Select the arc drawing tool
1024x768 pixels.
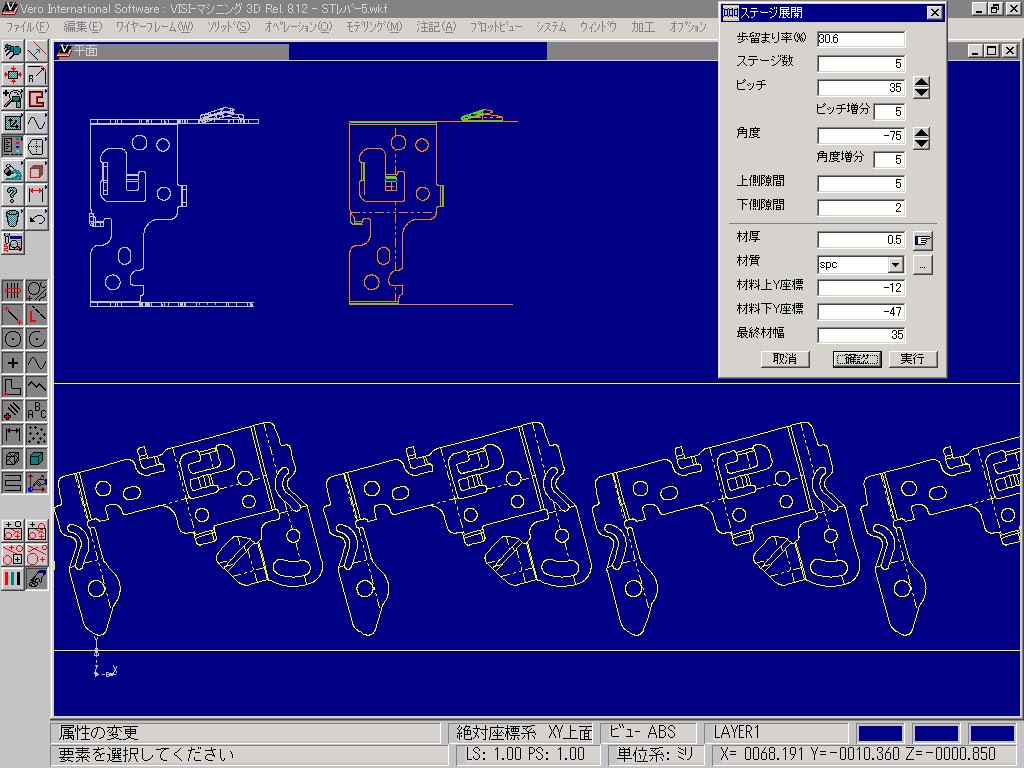click(x=37, y=338)
